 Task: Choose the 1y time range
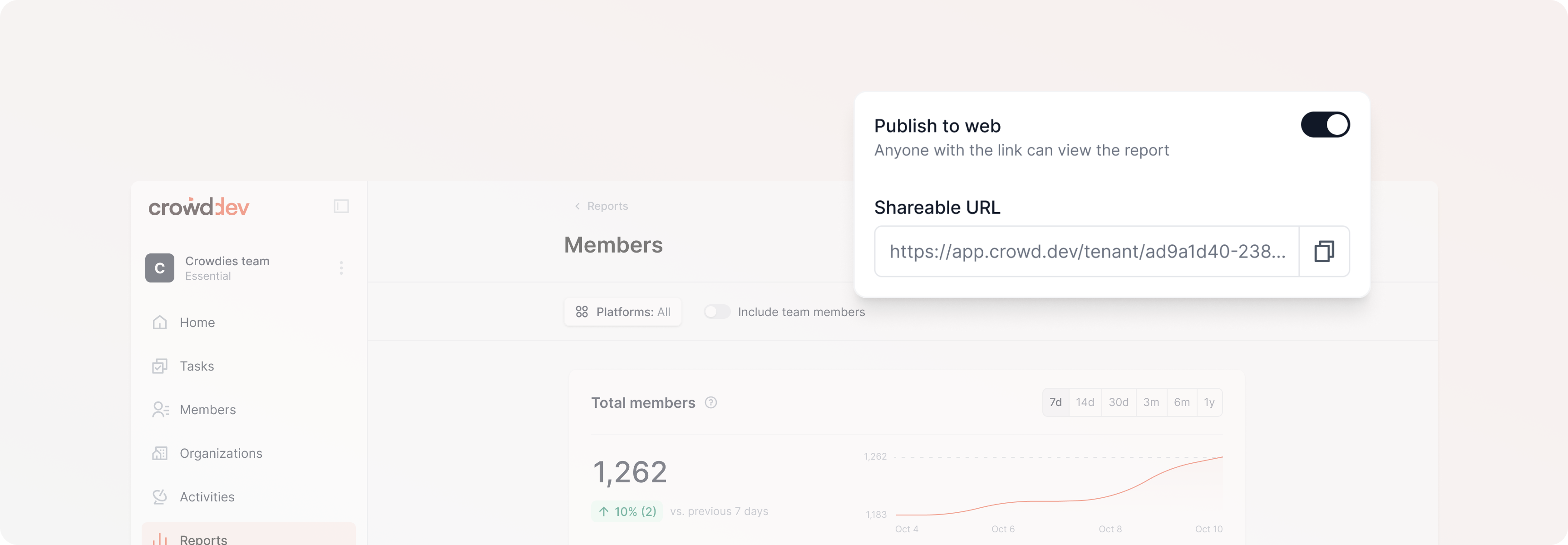click(1209, 402)
